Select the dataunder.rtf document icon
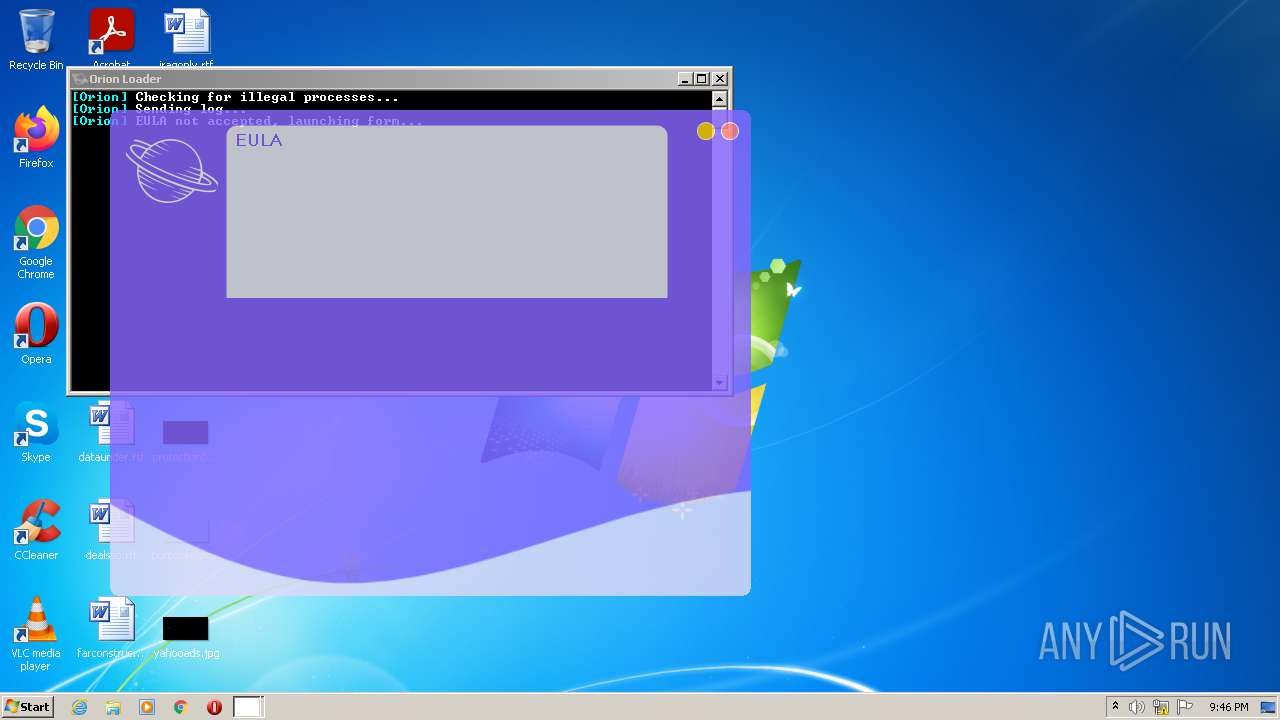 [111, 432]
